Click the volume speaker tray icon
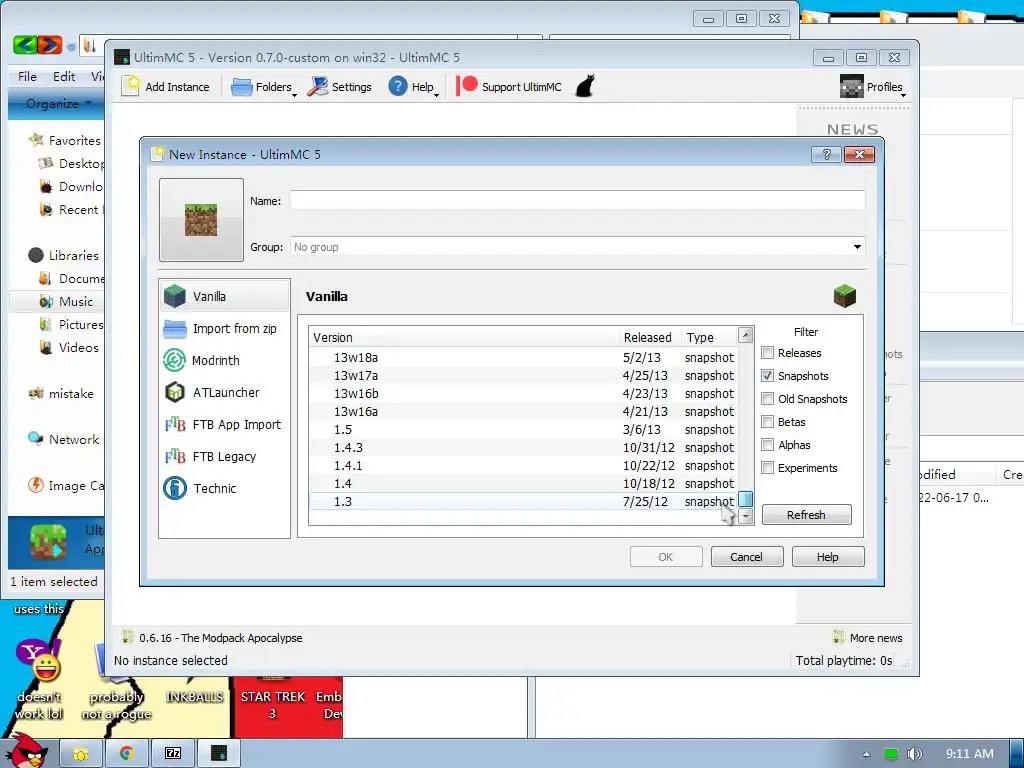This screenshot has height=768, width=1024. pyautogui.click(x=914, y=754)
